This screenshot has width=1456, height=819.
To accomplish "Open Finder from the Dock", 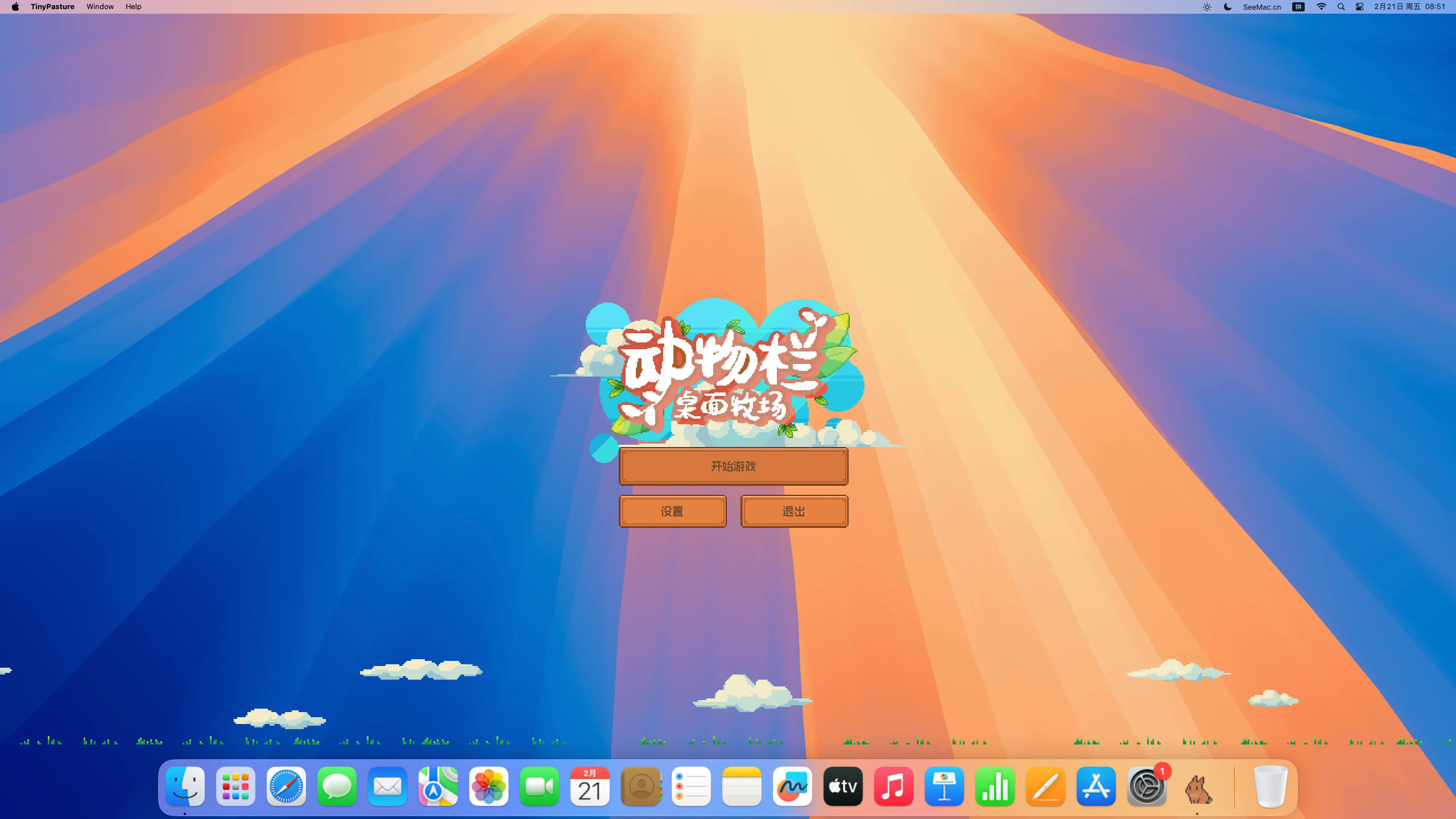I will click(x=185, y=787).
